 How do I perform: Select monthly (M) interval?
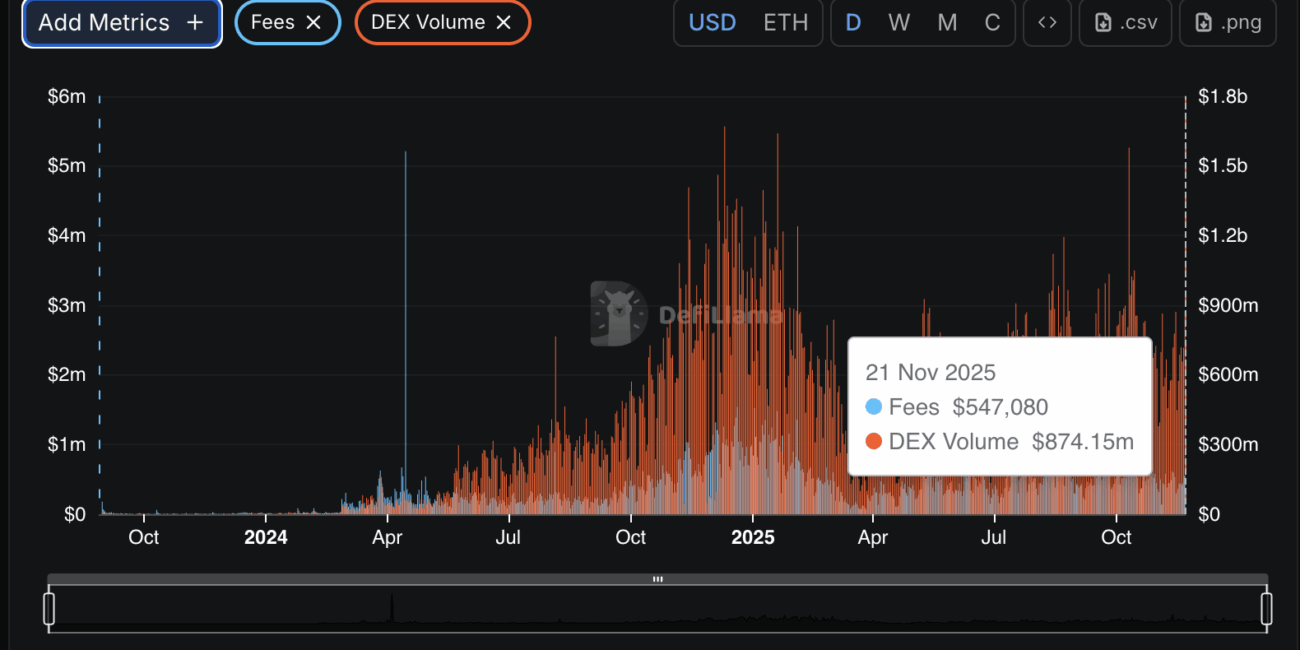coord(946,23)
